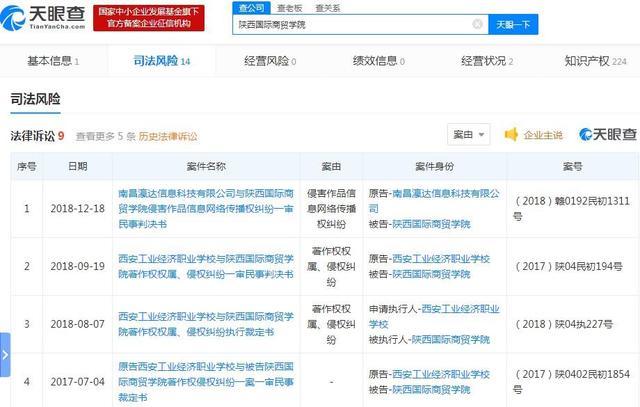Open plaintiff 西安工业经济职业学校 in row 2

click(441, 259)
